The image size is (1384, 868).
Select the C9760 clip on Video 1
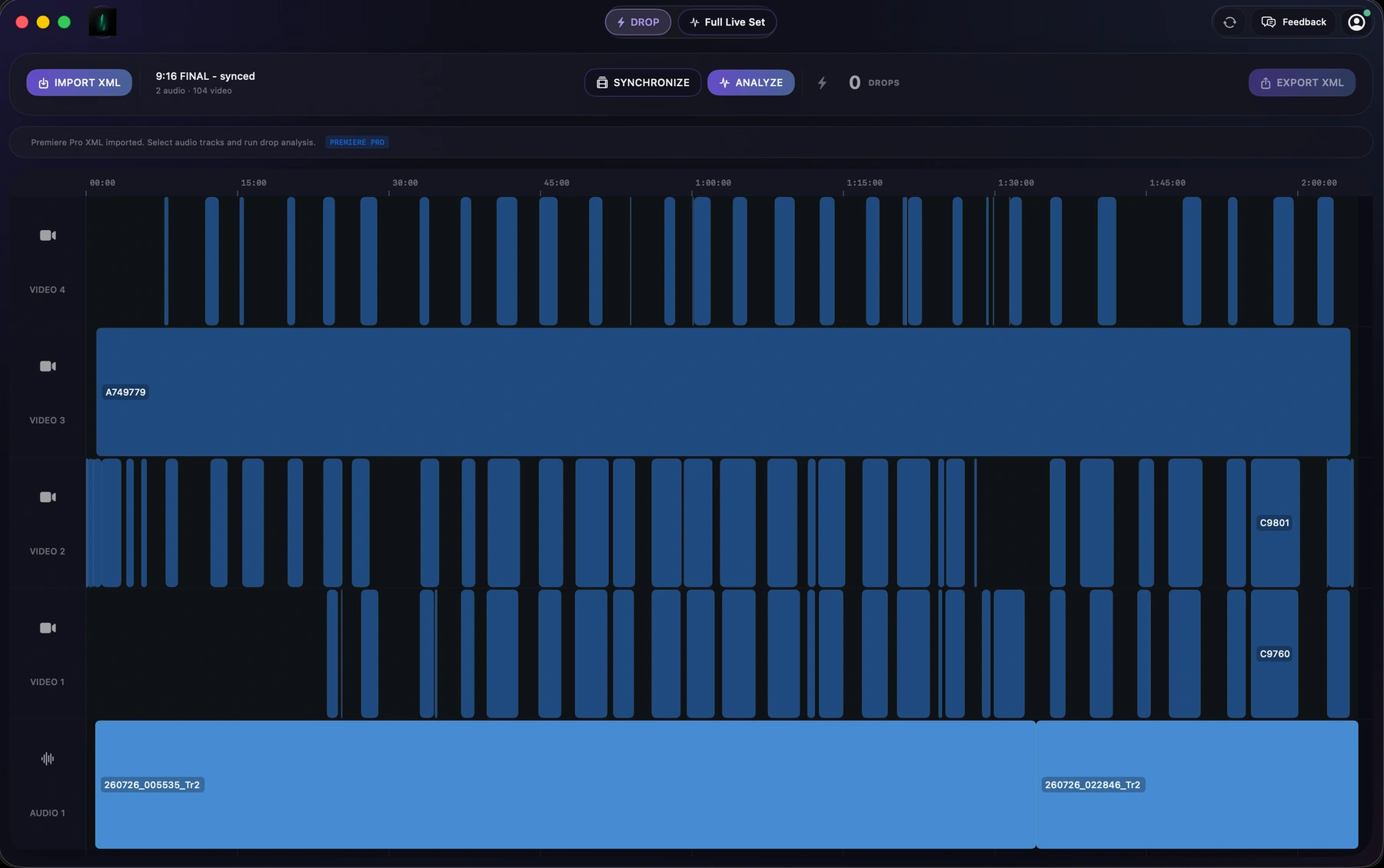[1274, 653]
